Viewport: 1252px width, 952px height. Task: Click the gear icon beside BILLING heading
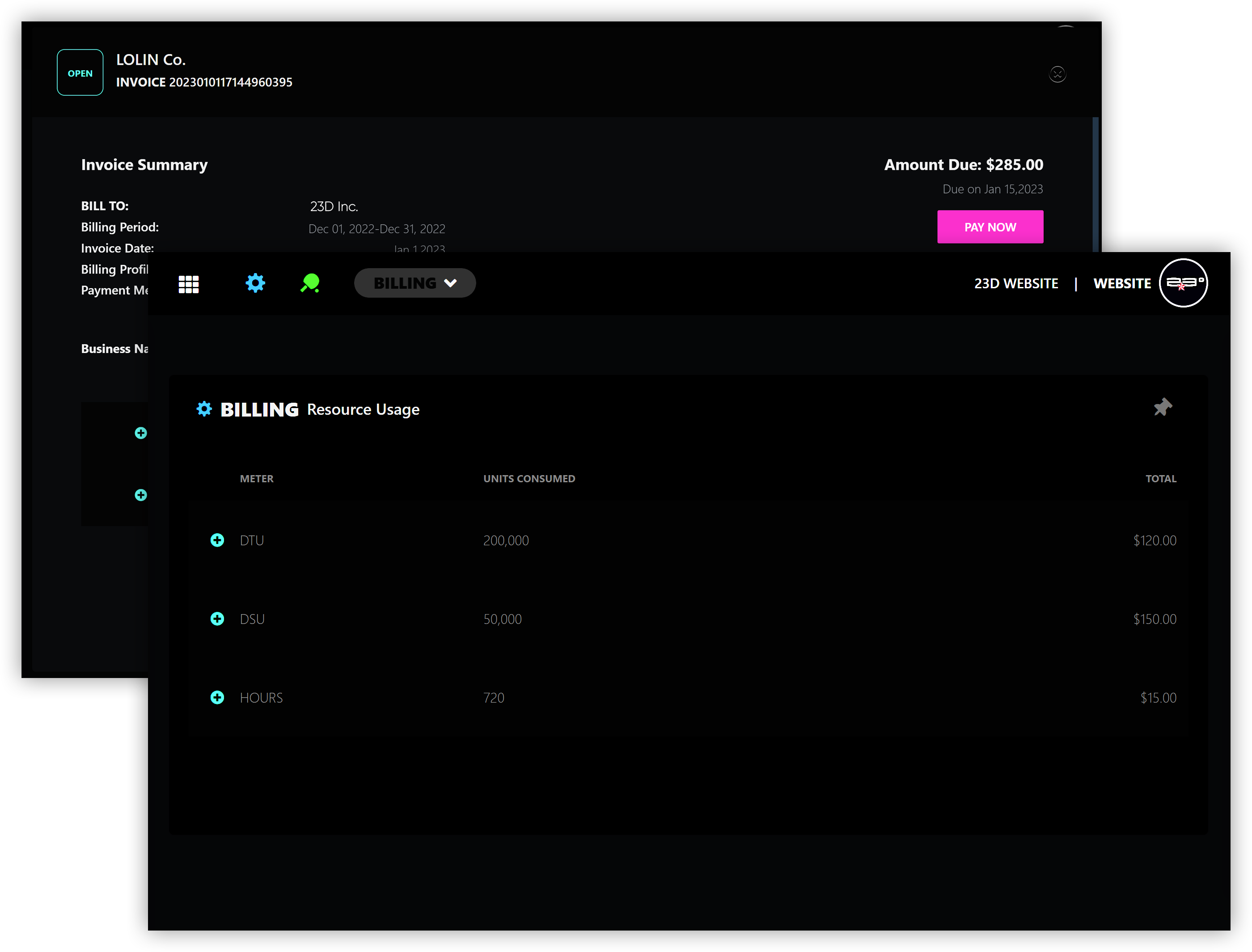tap(204, 409)
